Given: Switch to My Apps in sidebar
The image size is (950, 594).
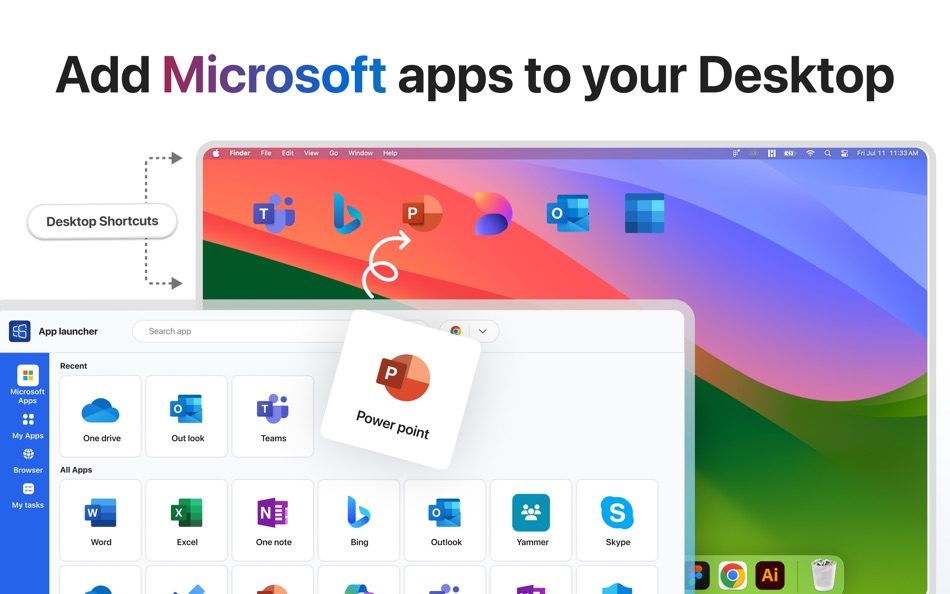Looking at the screenshot, I should [x=28, y=426].
